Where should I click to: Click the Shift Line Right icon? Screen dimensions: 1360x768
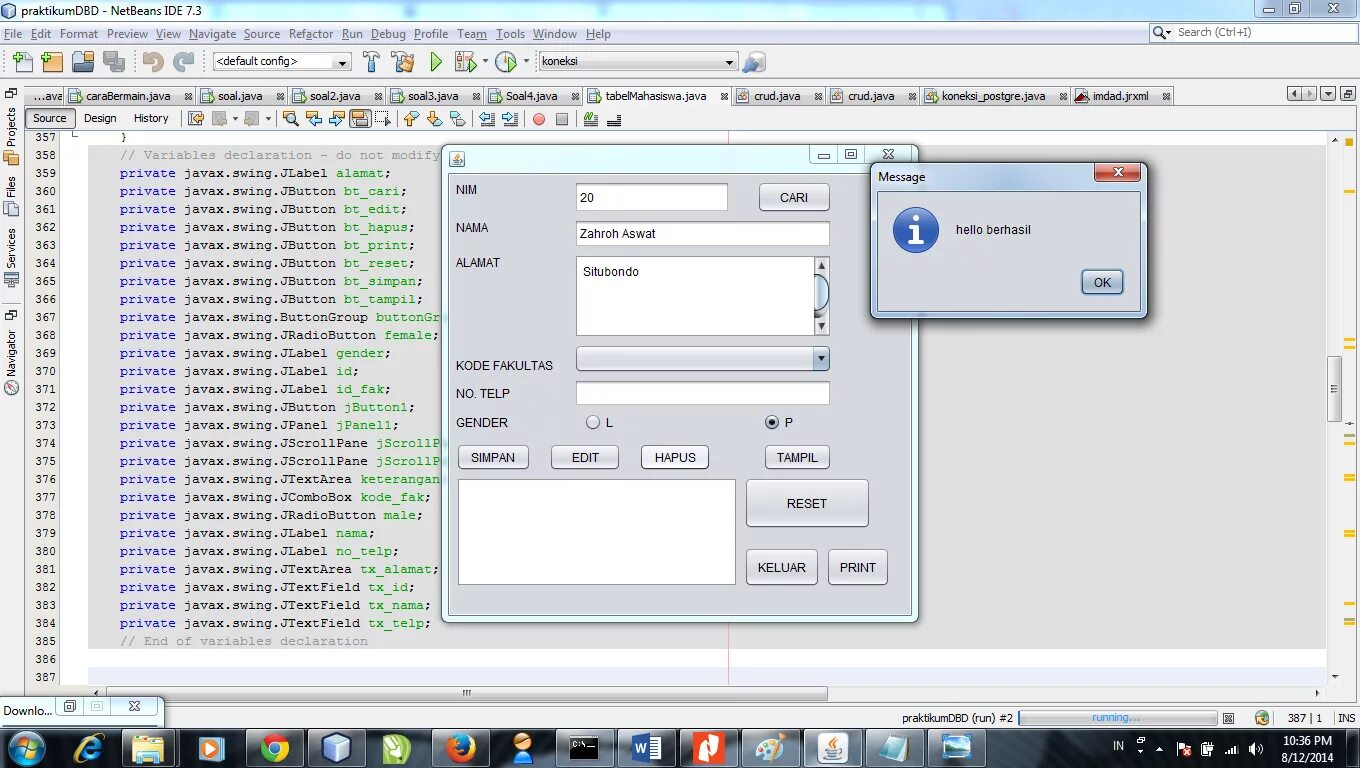(x=510, y=118)
